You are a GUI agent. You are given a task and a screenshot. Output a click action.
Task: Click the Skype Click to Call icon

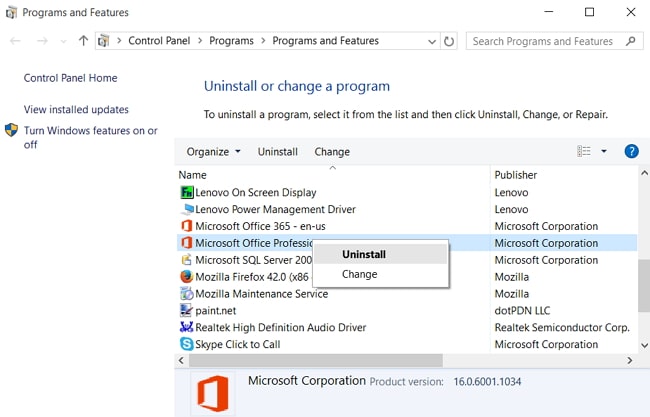(x=187, y=344)
